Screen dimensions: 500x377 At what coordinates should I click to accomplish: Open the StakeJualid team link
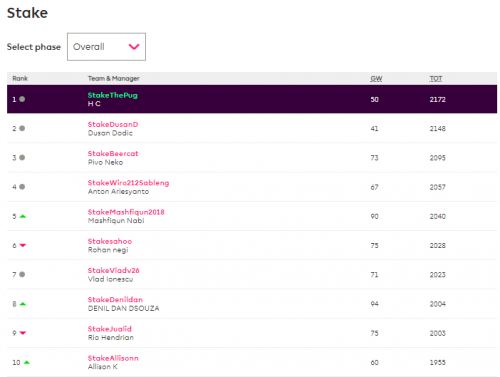pyautogui.click(x=110, y=329)
